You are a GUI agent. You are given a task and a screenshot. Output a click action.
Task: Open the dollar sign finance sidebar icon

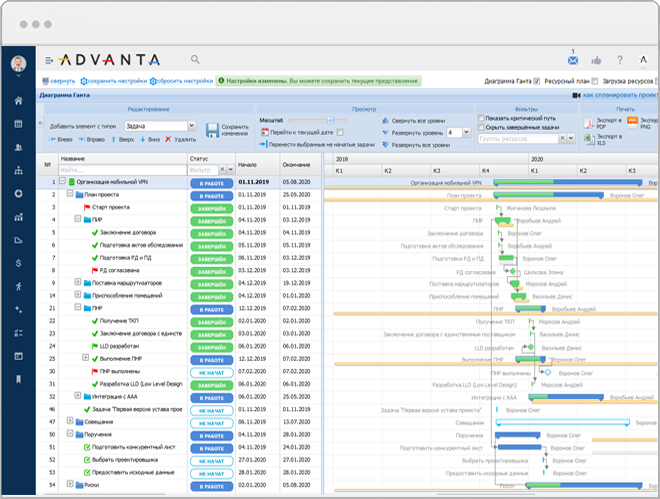point(18,263)
